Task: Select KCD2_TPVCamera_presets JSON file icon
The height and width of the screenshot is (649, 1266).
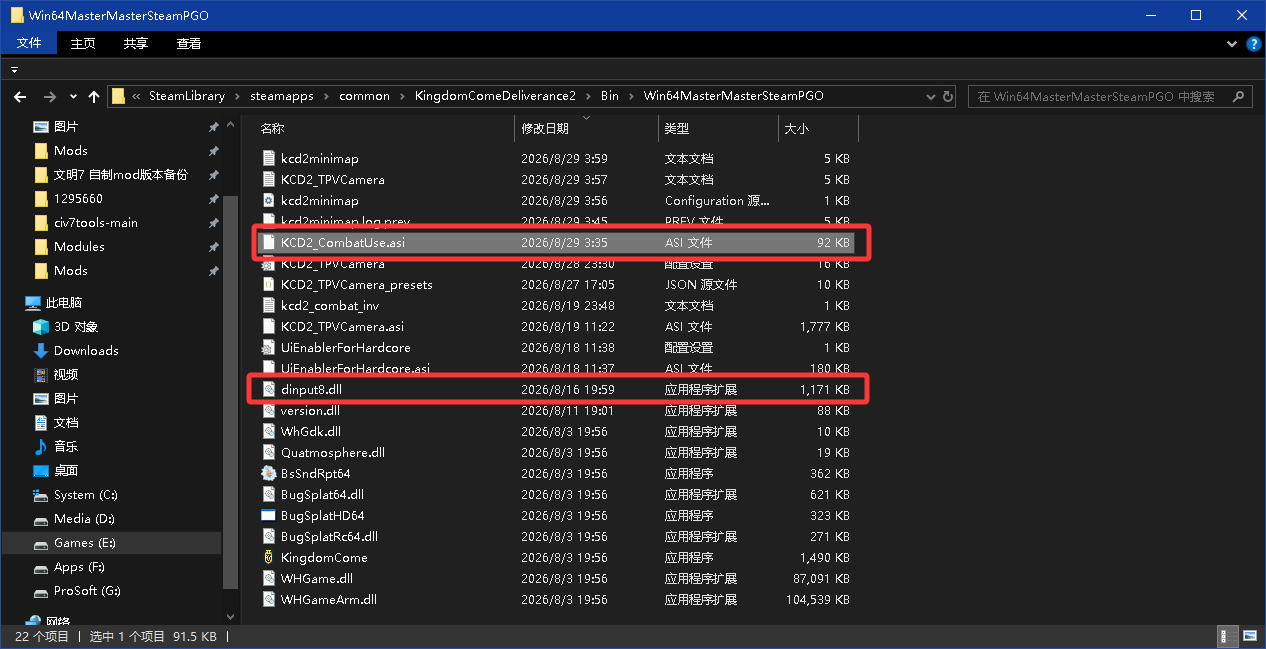Action: pos(268,284)
